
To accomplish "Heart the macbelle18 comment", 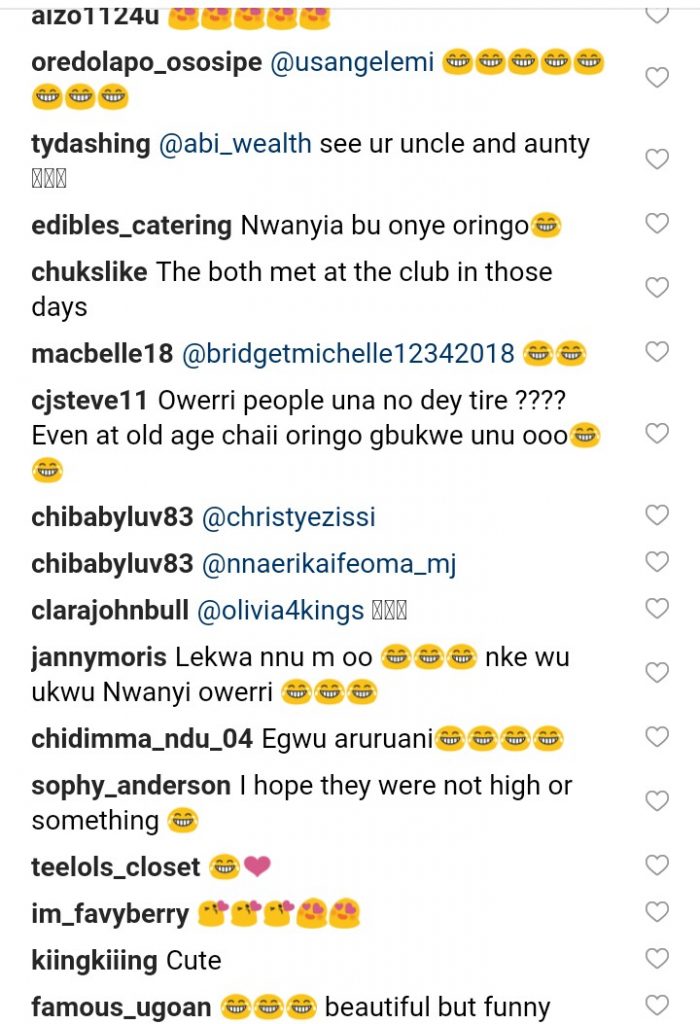I will click(x=656, y=351).
